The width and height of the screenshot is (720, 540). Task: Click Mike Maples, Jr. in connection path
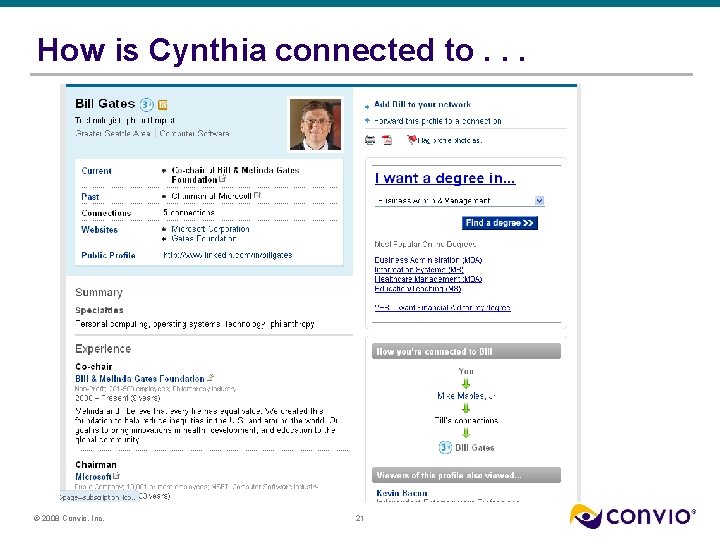pos(466,395)
